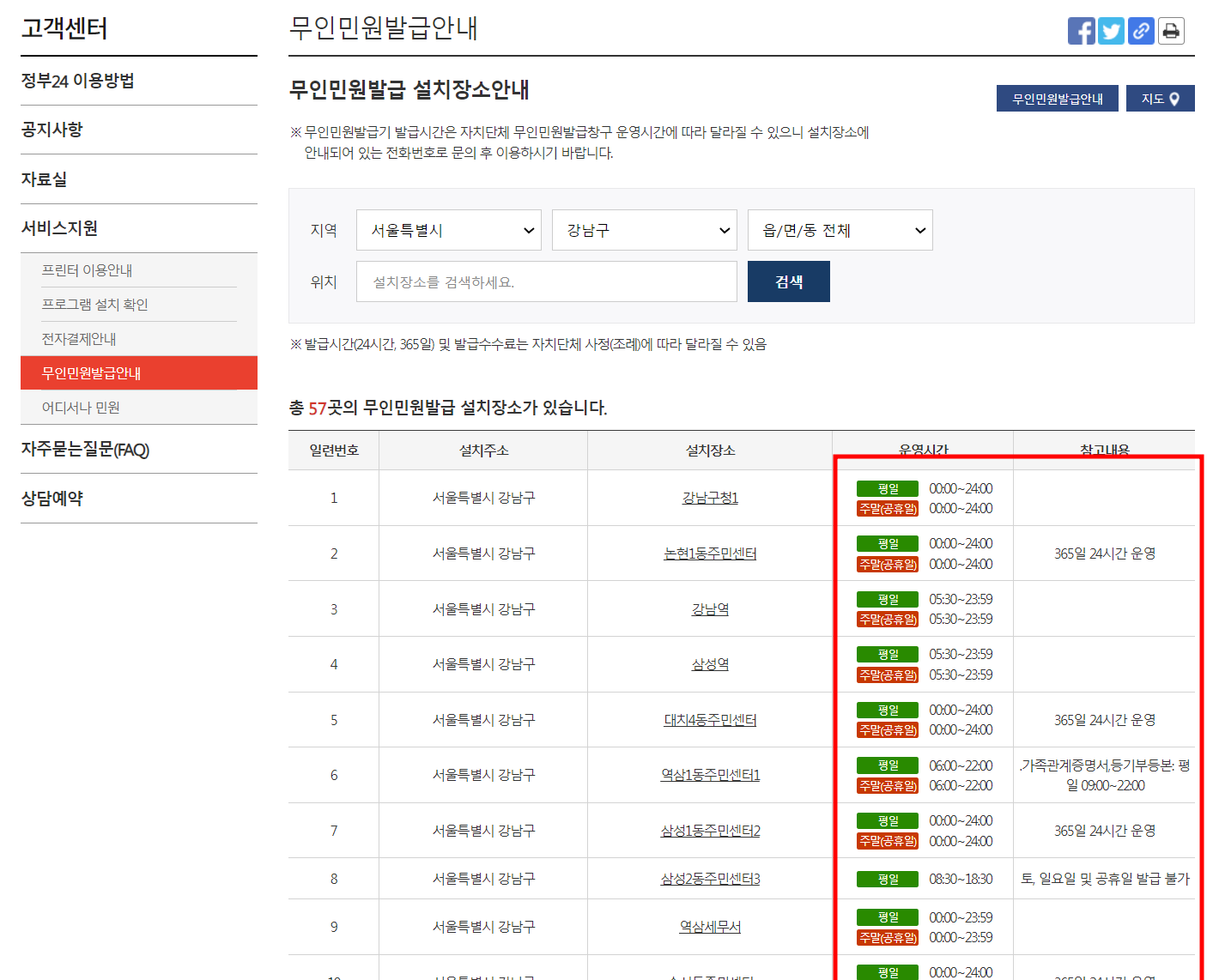Click the 08:30~18:30 operating hours

coord(961,879)
